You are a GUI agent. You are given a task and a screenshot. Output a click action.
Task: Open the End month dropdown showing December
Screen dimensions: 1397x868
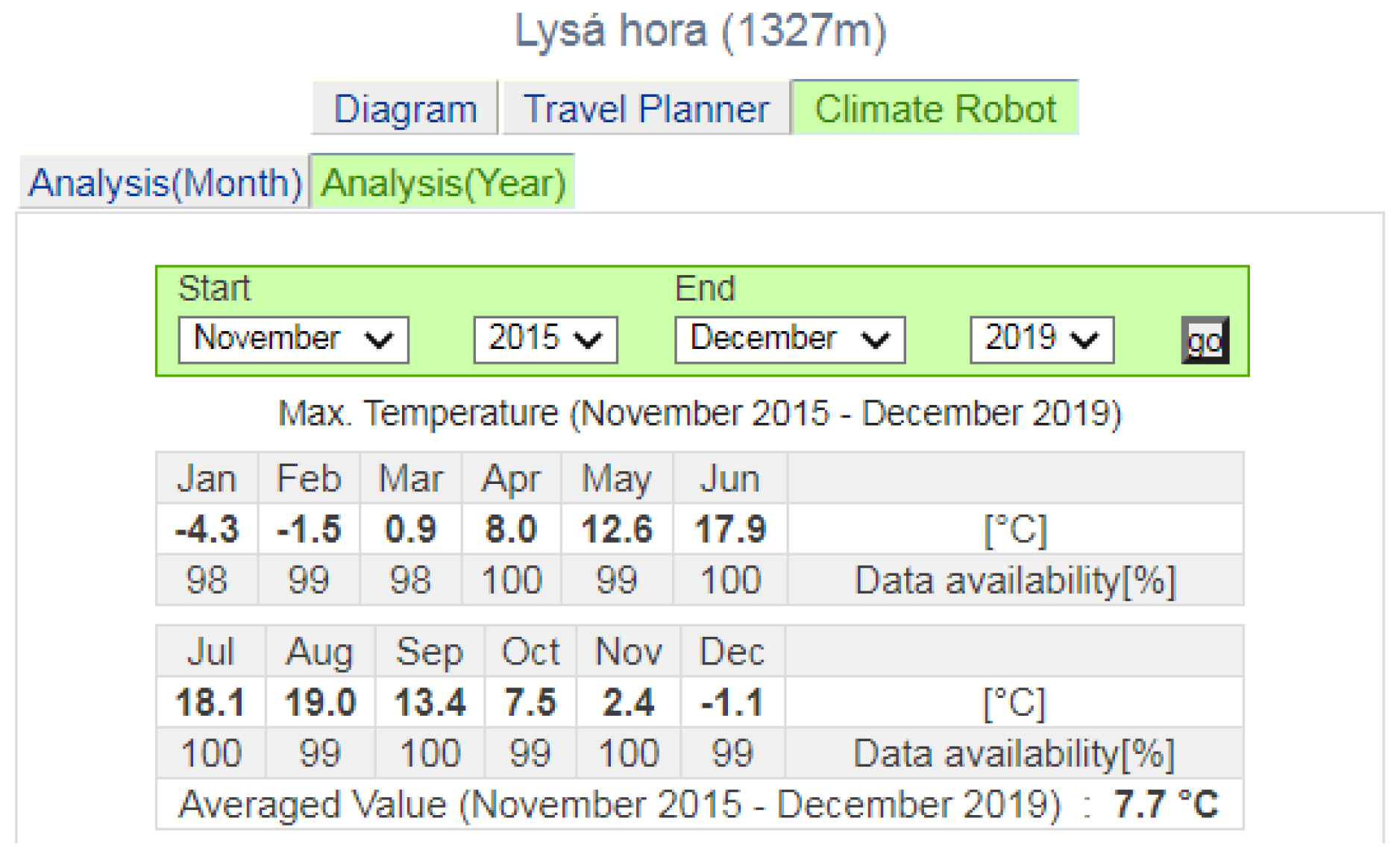coord(789,339)
